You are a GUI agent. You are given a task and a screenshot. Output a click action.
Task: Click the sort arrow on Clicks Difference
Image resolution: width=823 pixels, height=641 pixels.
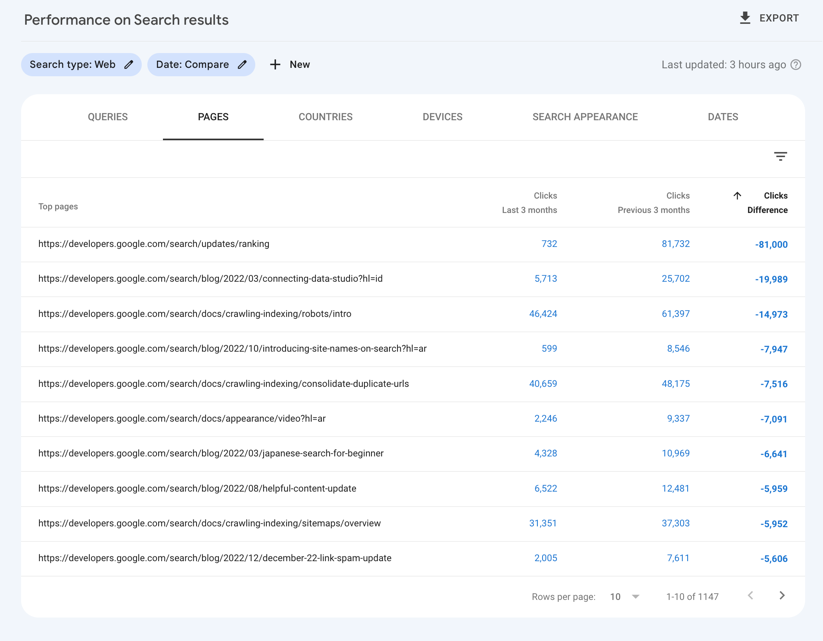[737, 195]
